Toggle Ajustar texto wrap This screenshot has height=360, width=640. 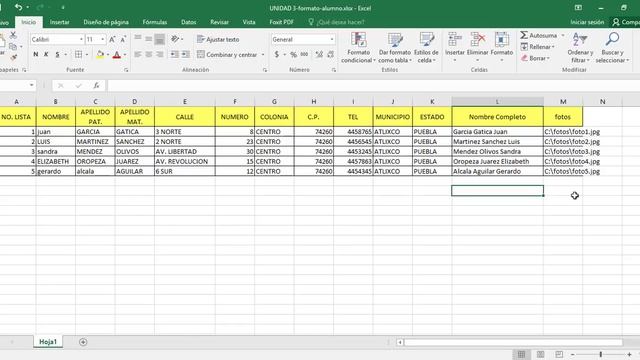point(218,39)
